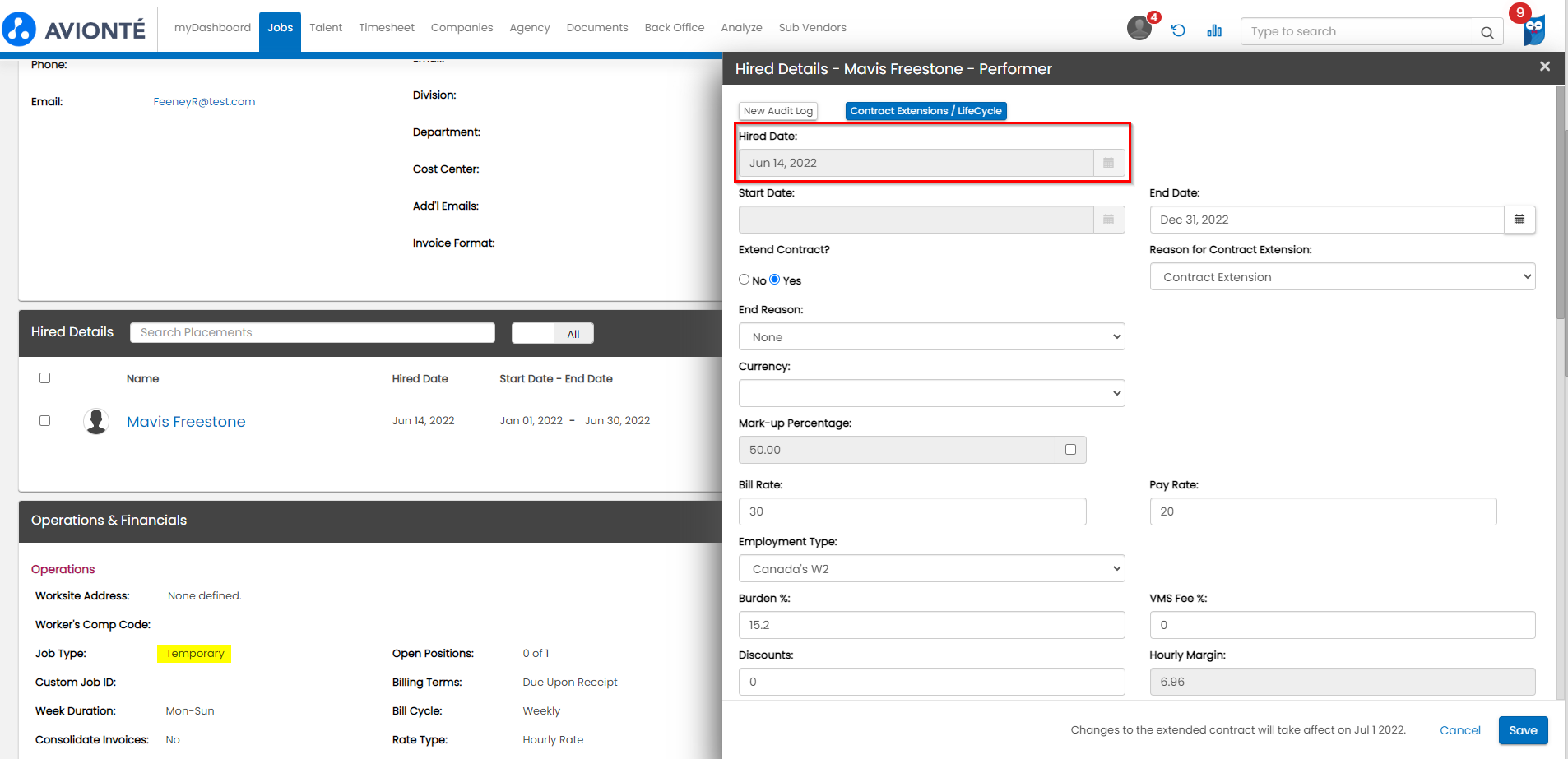This screenshot has height=759, width=1568.
Task: Select No for Extend Contract
Action: tap(744, 280)
